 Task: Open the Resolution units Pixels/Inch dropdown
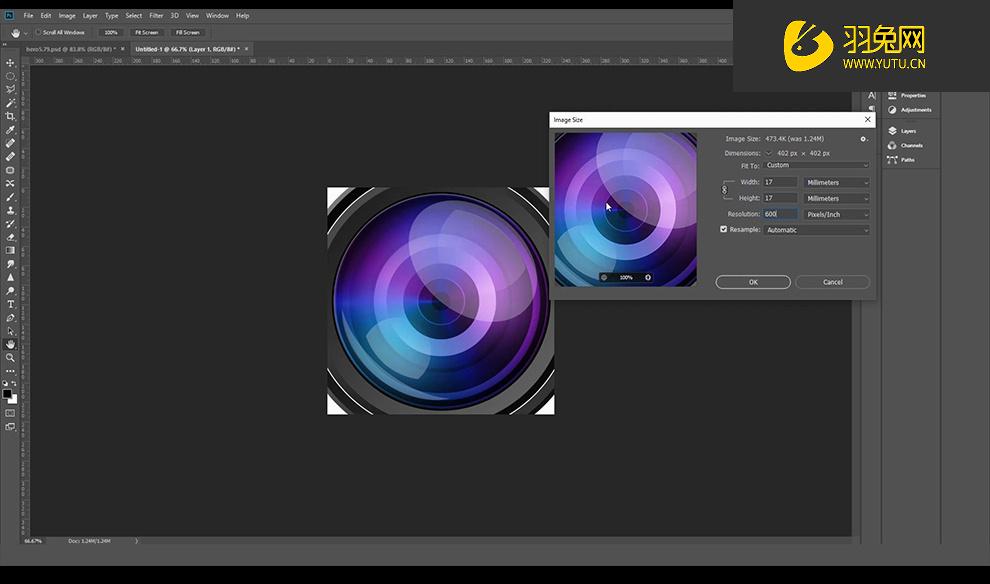pyautogui.click(x=837, y=215)
